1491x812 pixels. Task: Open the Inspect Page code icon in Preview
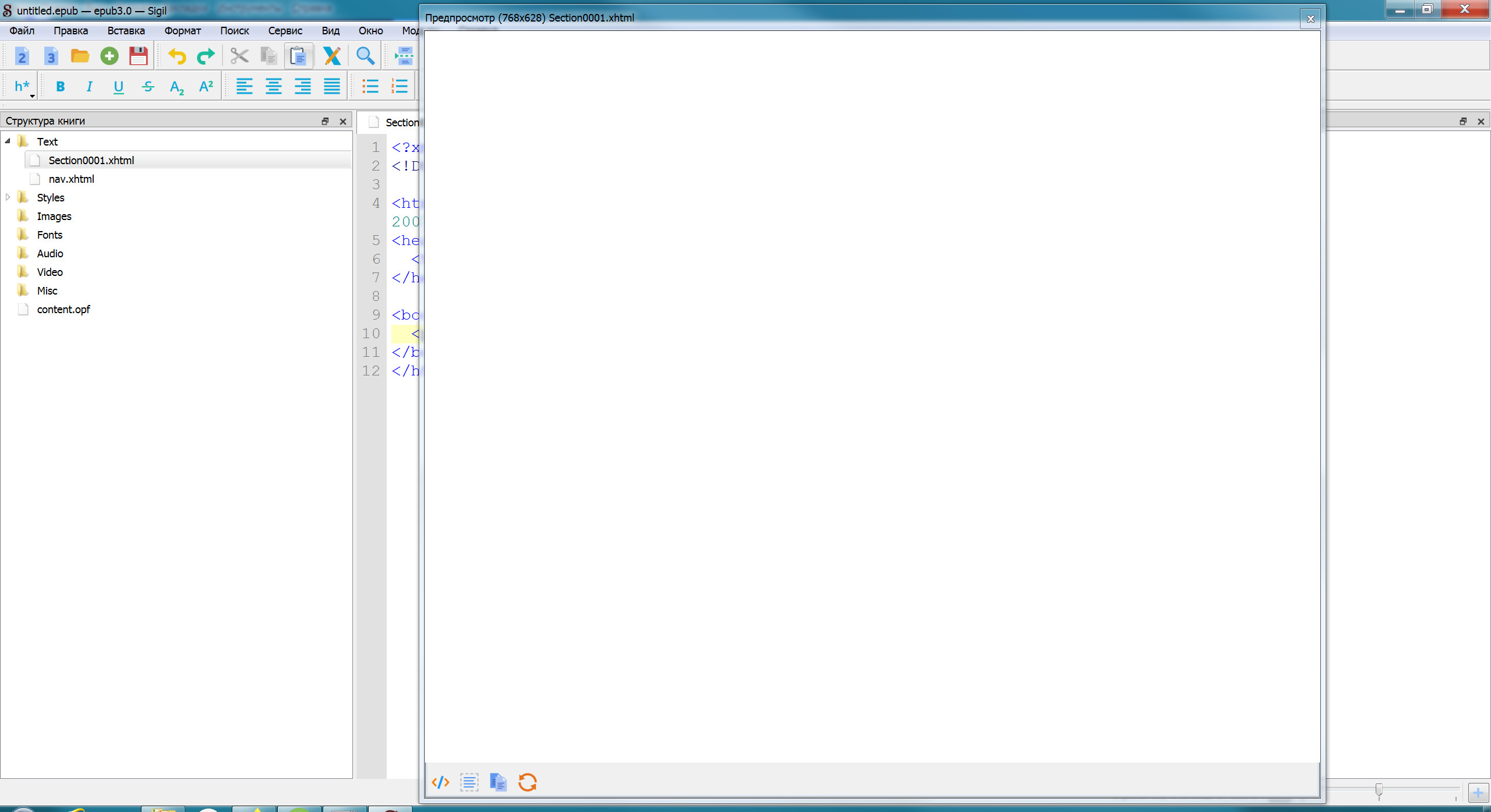click(440, 782)
